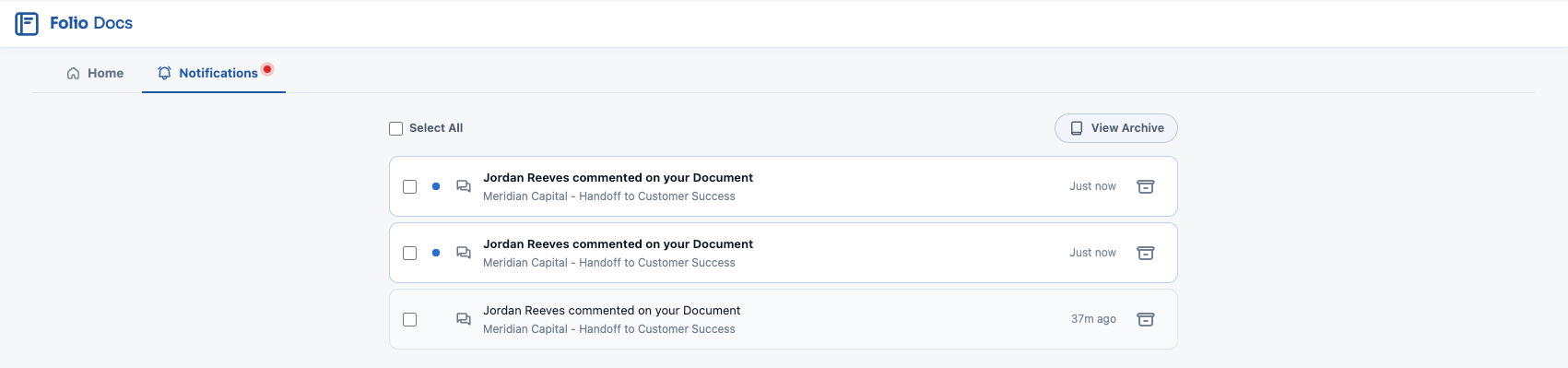Click 'Meridian Capital - Handoff' subtitle in second notification
Screen dimensions: 1568x368
609,263
